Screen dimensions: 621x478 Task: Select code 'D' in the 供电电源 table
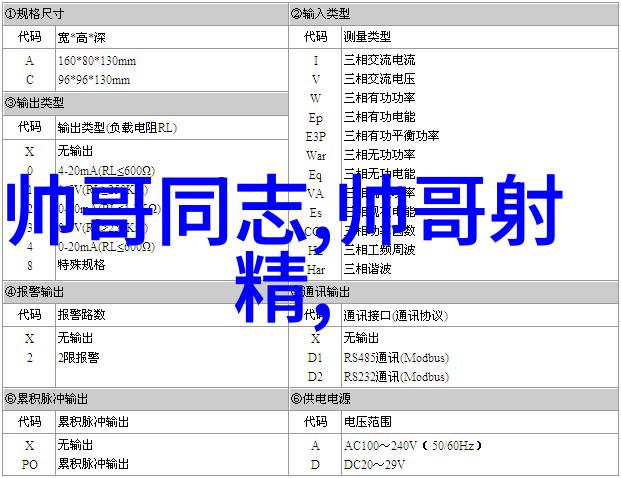click(x=315, y=464)
